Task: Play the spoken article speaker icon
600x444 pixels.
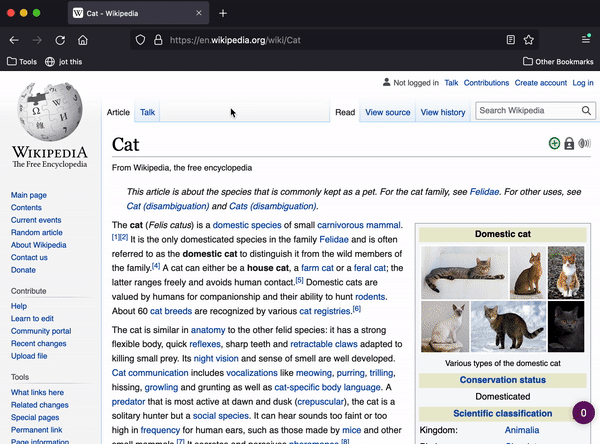Action: 584,144
